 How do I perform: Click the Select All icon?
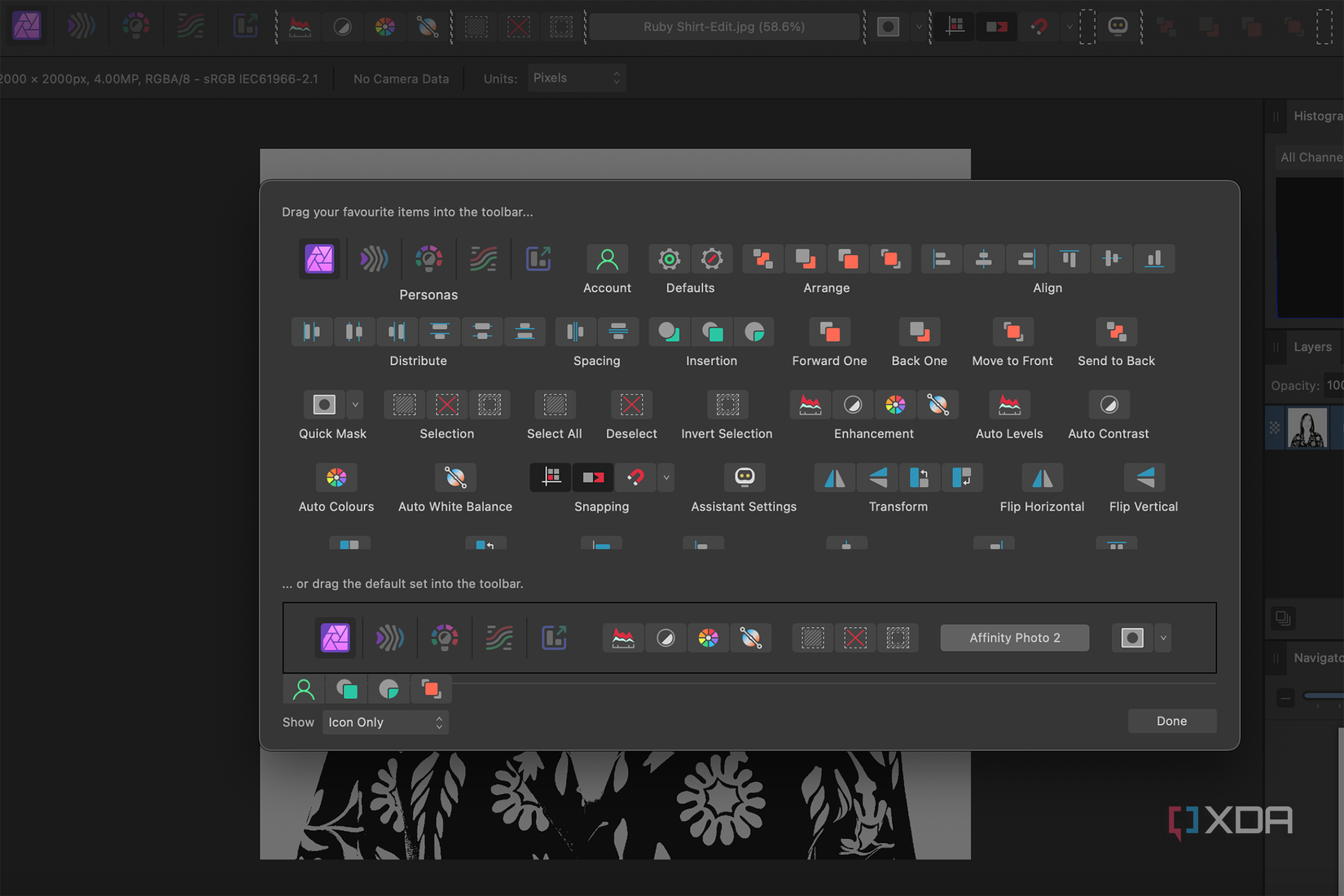click(555, 405)
